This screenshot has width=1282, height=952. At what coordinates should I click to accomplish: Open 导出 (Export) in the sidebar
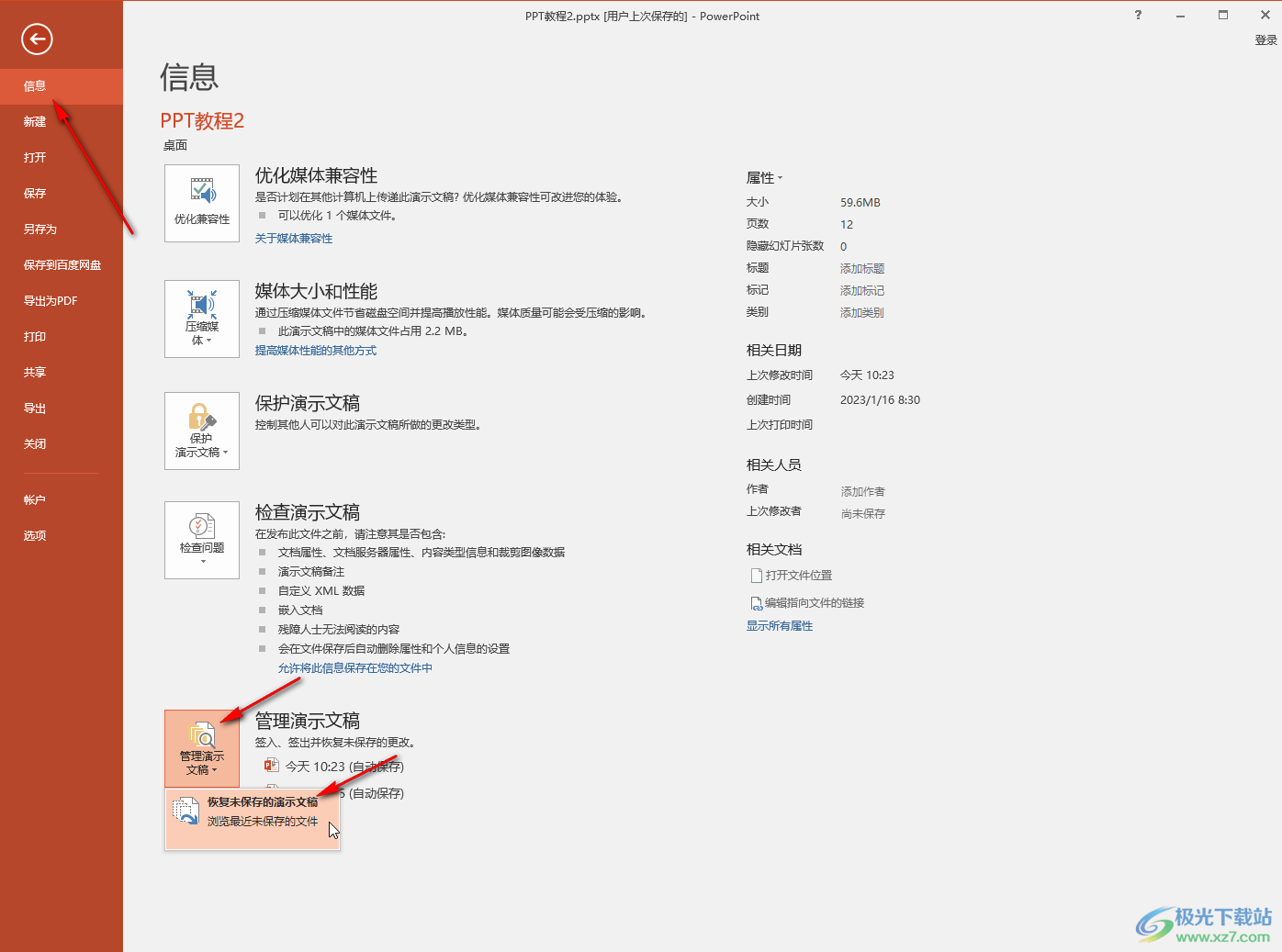coord(62,409)
